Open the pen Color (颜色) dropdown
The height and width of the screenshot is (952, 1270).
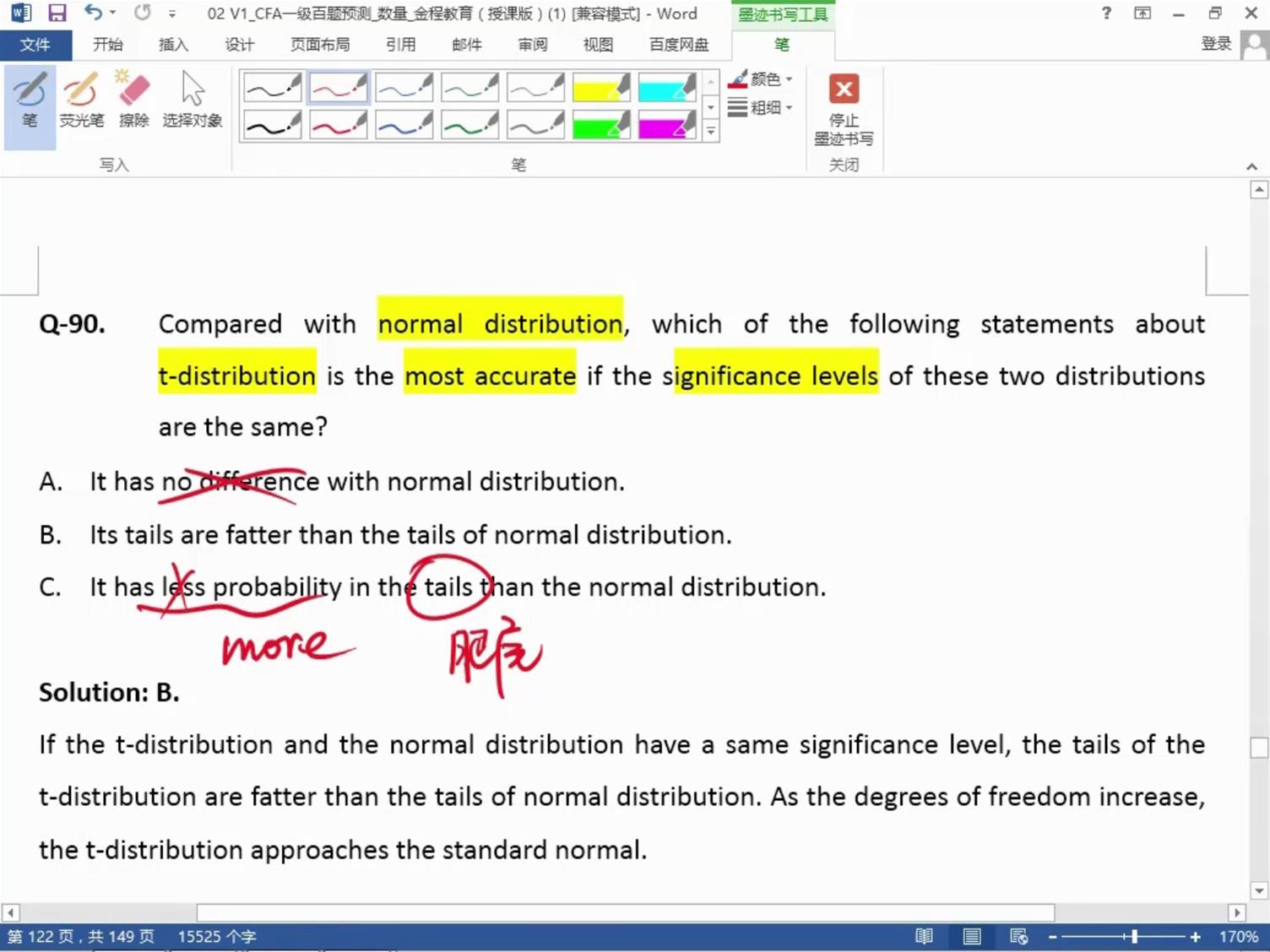click(x=761, y=79)
